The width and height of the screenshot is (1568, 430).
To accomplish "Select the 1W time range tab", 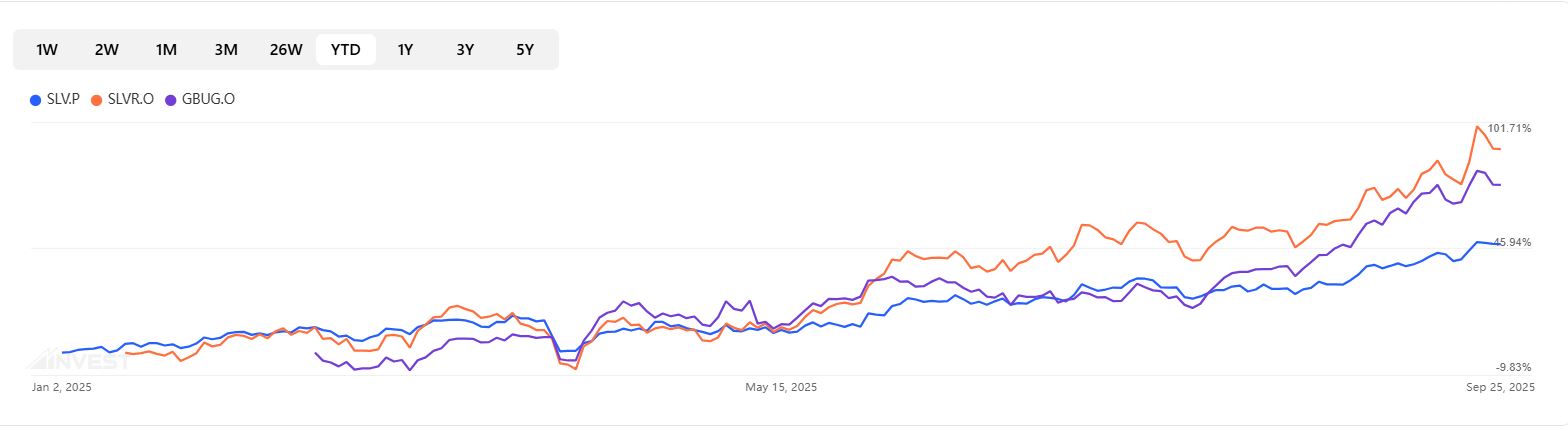I will 47,50.
